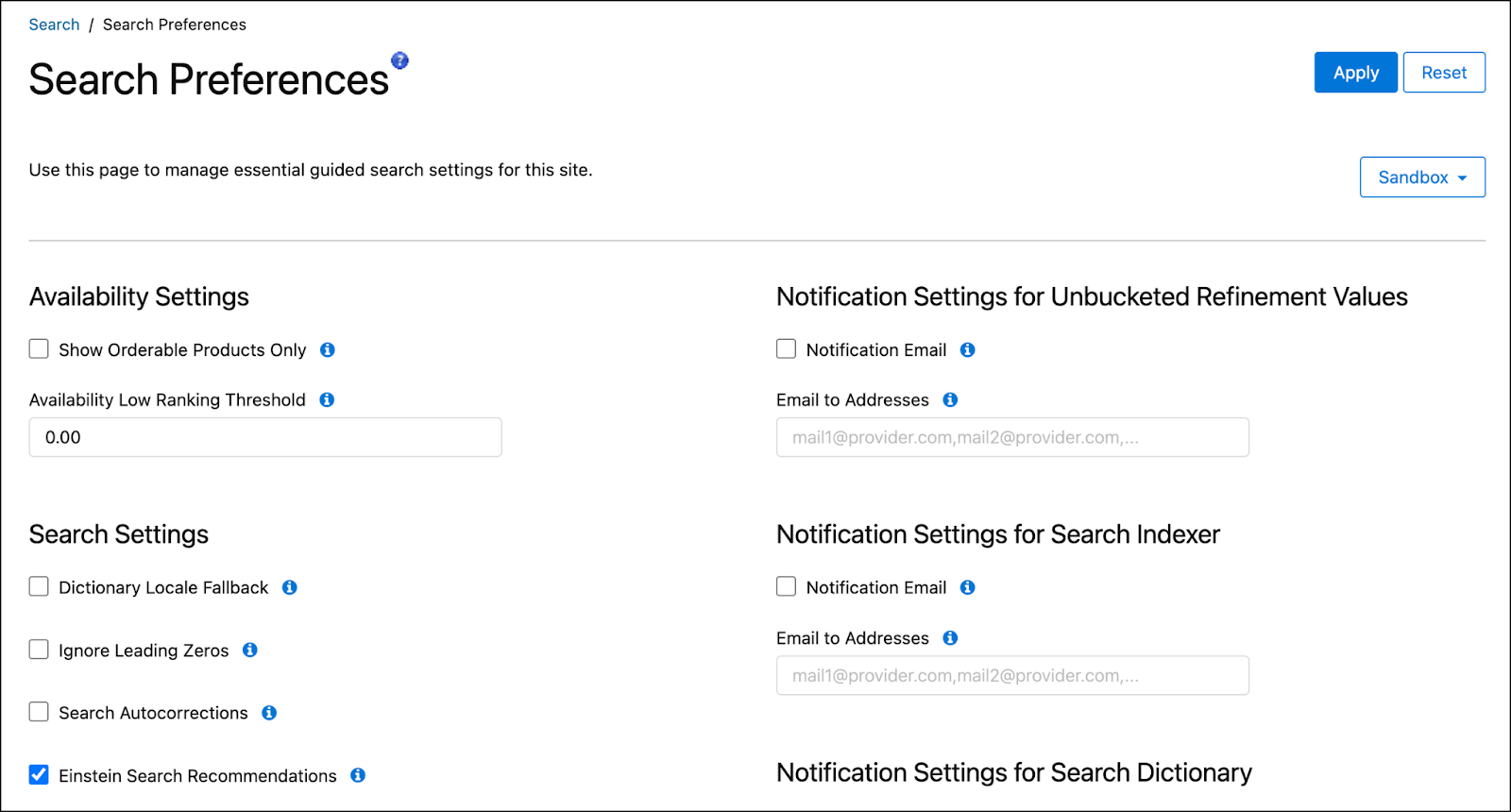Screen dimensions: 1511x812
Task: Enable Show Orderable Products Only checkbox
Action: pos(39,349)
